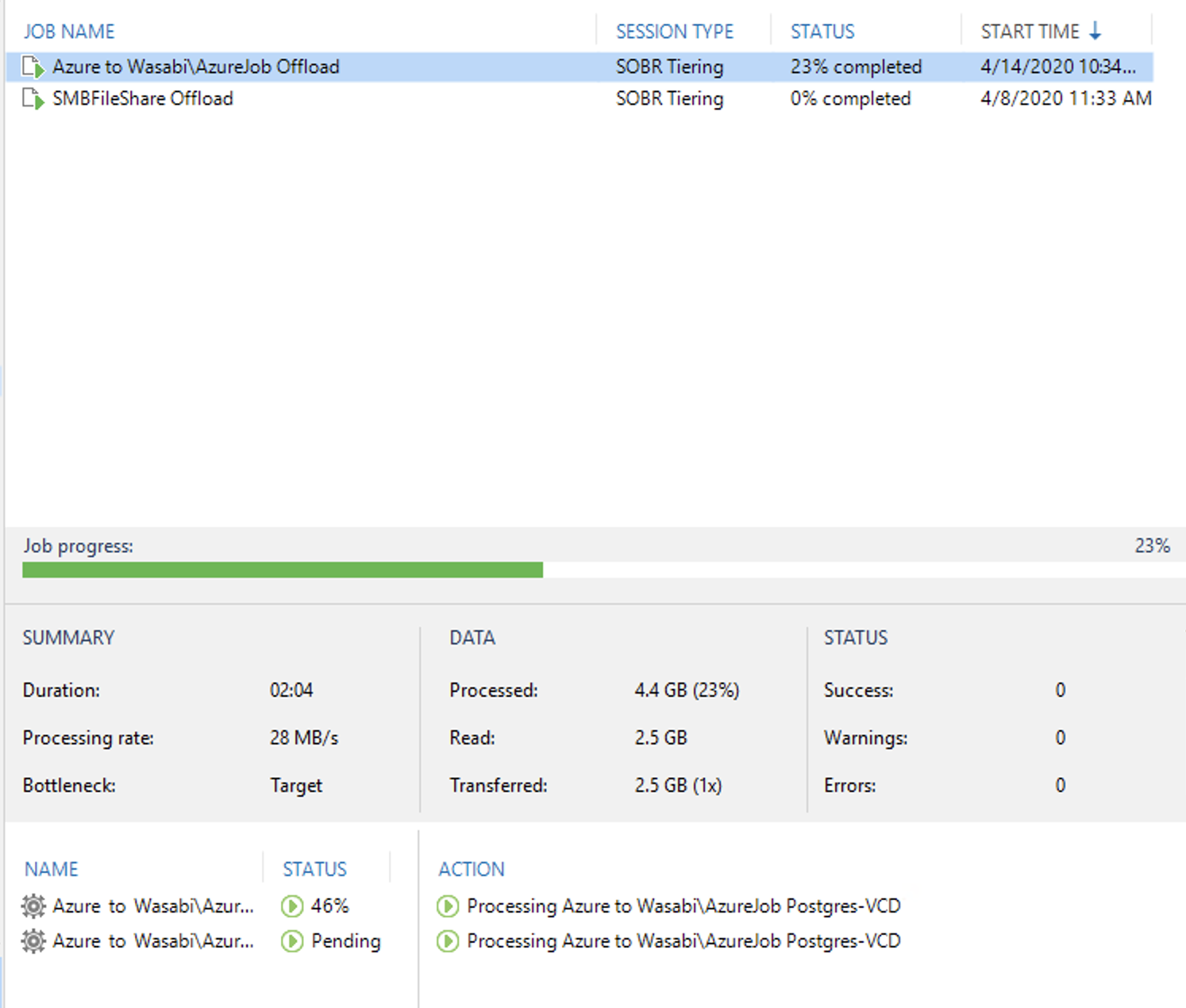The width and height of the screenshot is (1186, 1008).
Task: Click the Success count value
Action: pyautogui.click(x=1061, y=691)
